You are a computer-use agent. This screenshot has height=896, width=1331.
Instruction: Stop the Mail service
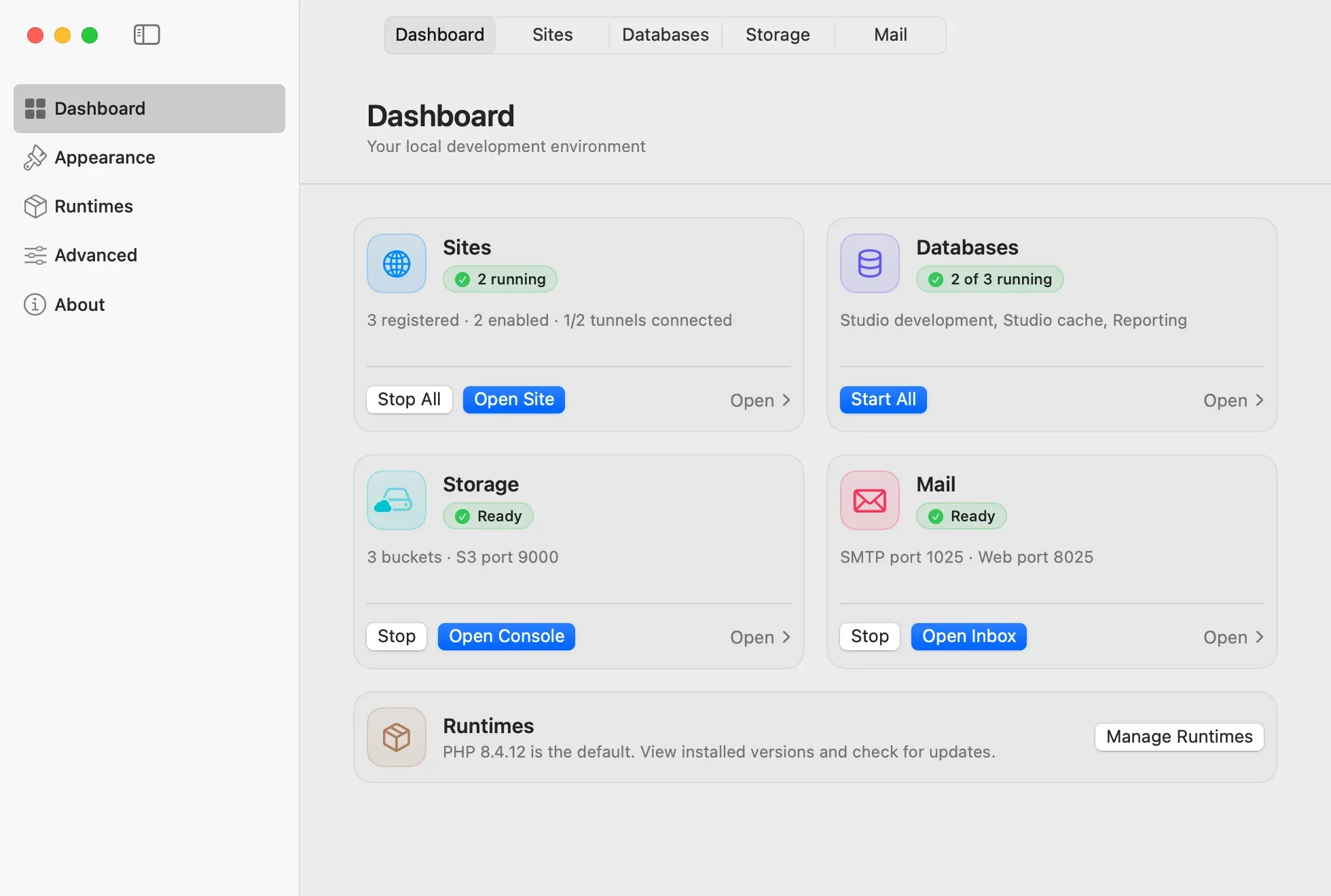point(870,636)
